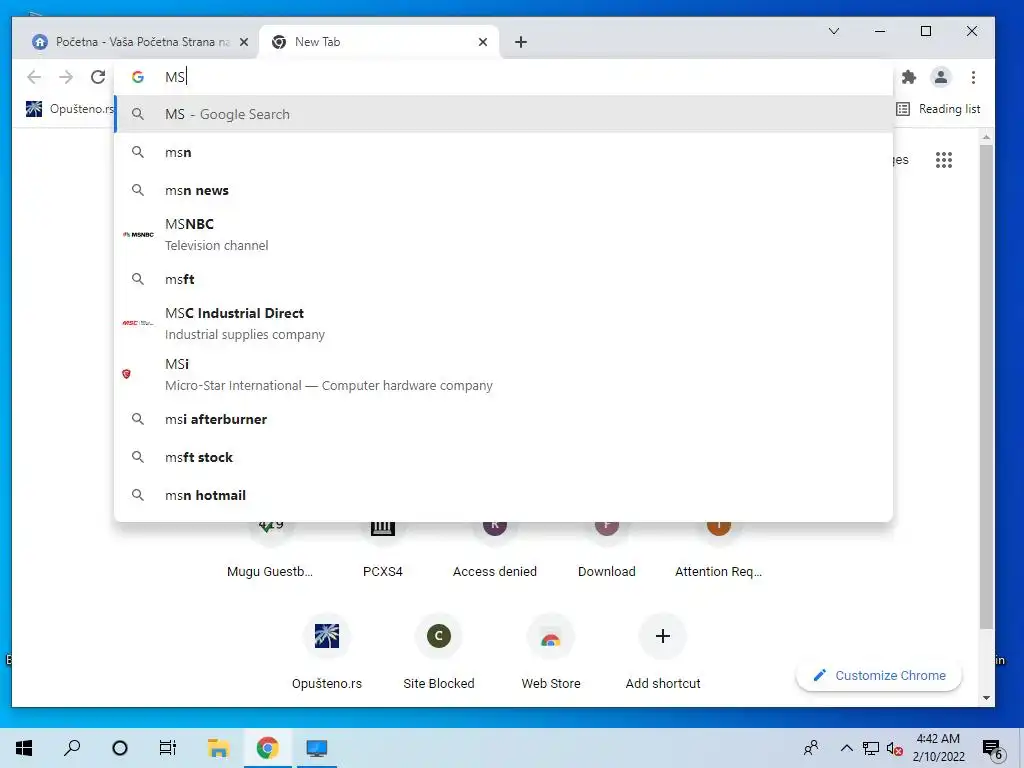Screen dimensions: 1024x768
Task: Open the Google apps grid
Action: 944,160
